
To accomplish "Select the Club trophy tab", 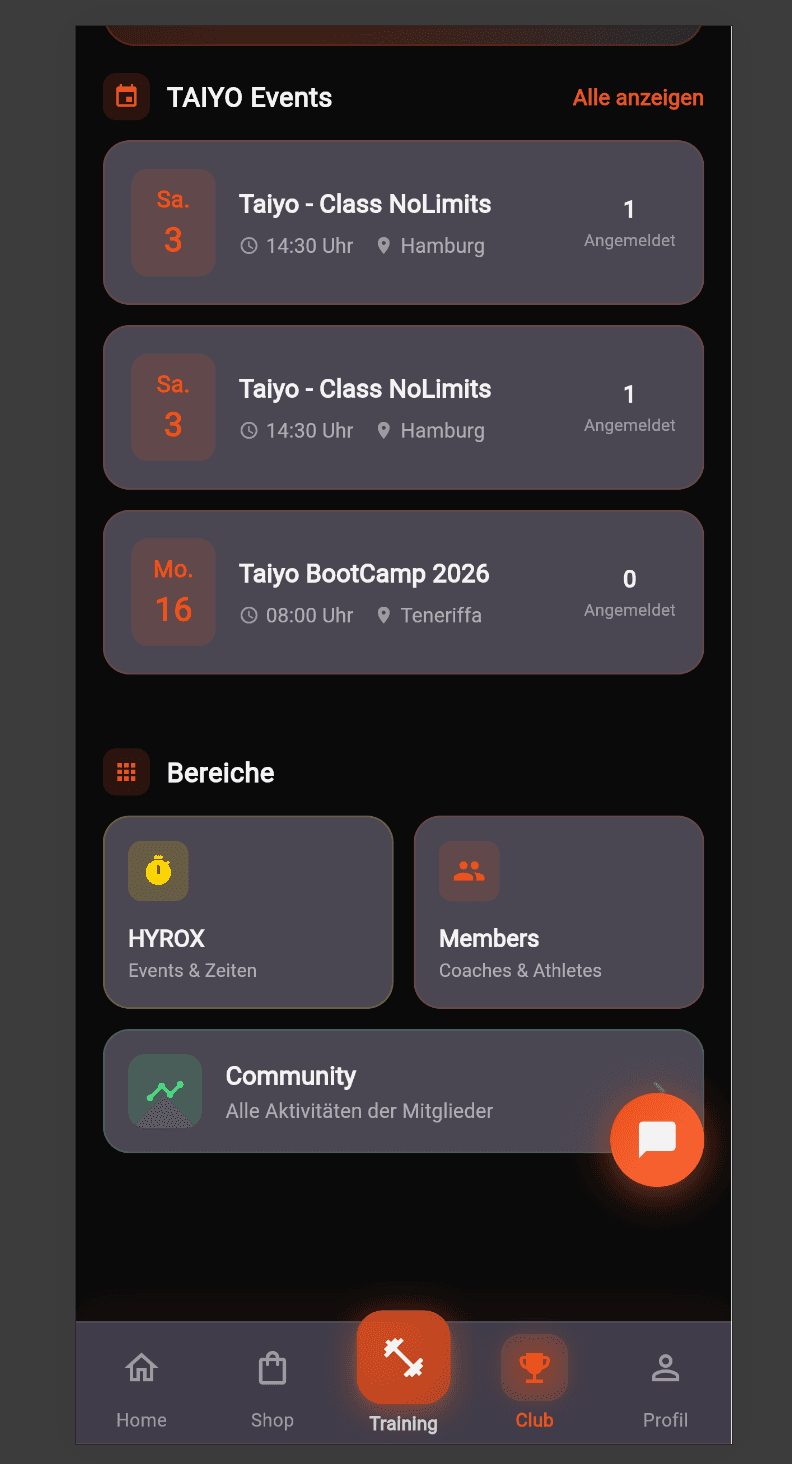I will click(534, 1383).
